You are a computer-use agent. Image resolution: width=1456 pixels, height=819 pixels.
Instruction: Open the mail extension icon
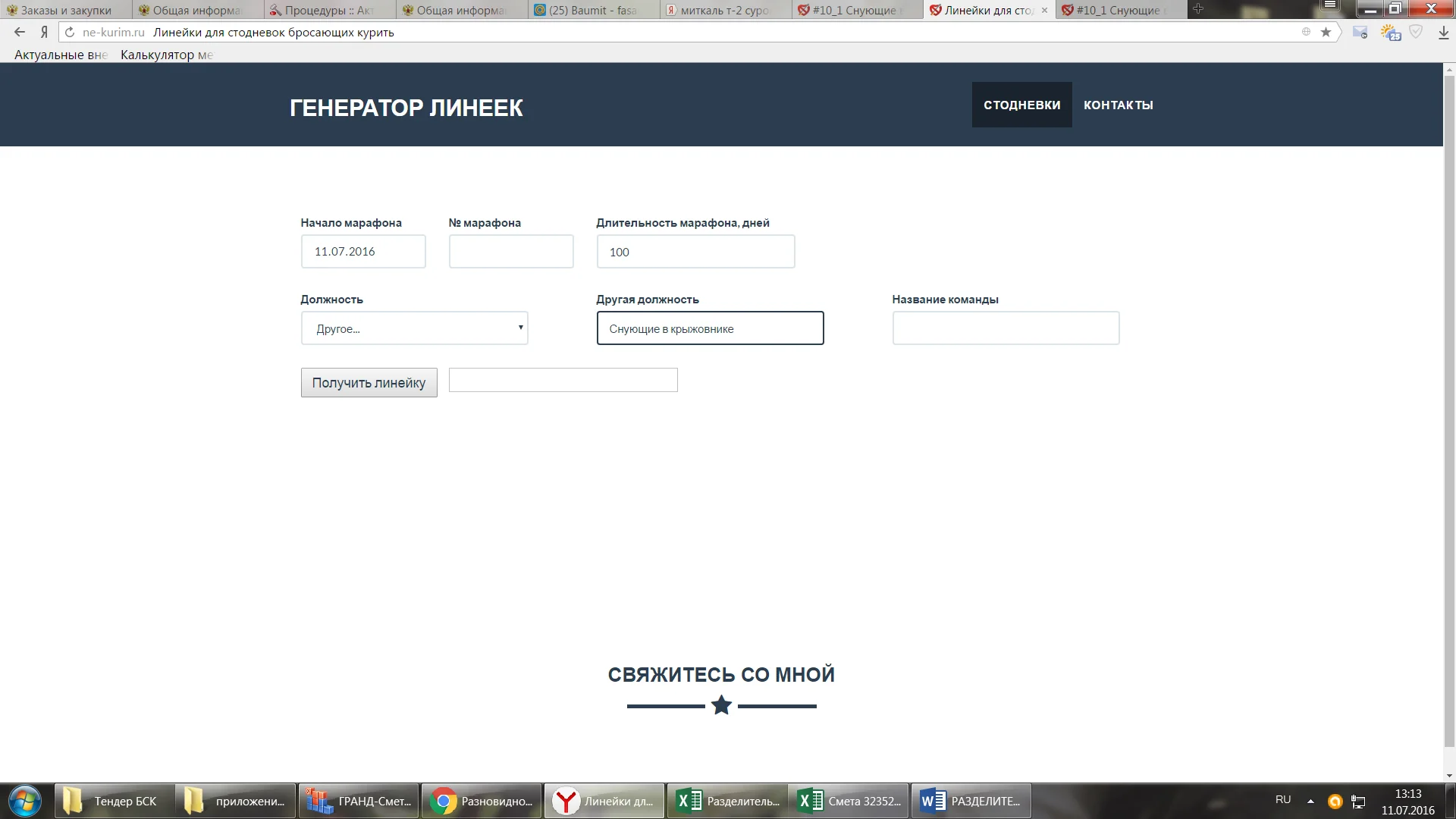pyautogui.click(x=1360, y=32)
